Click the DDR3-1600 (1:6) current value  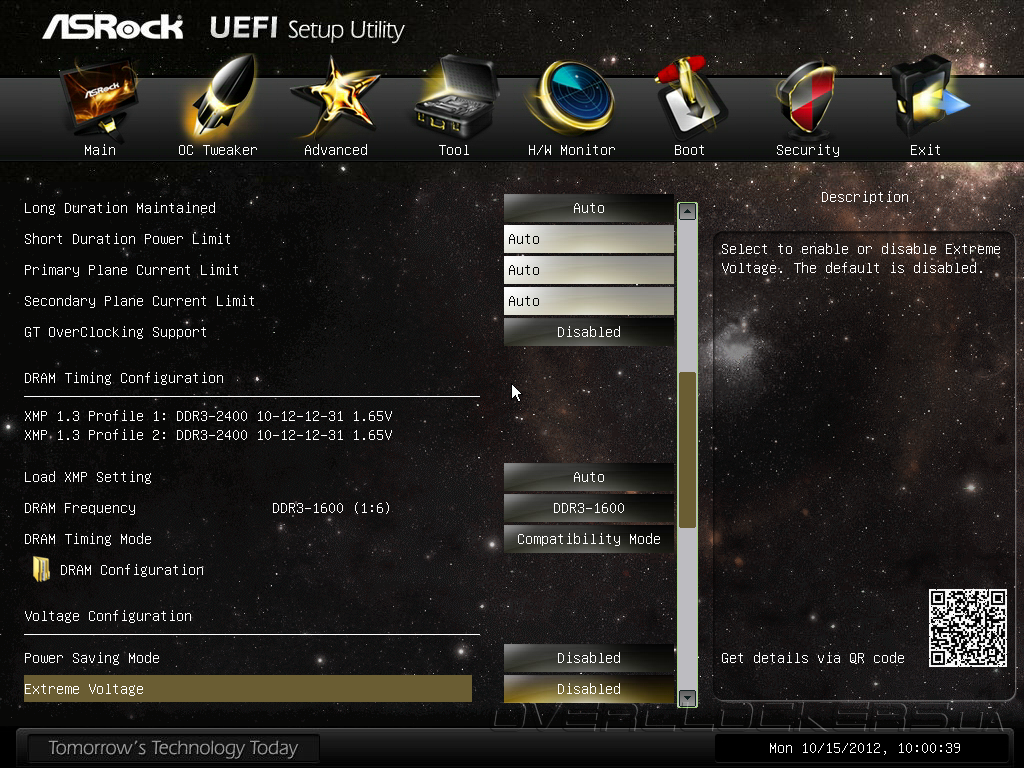tap(330, 508)
